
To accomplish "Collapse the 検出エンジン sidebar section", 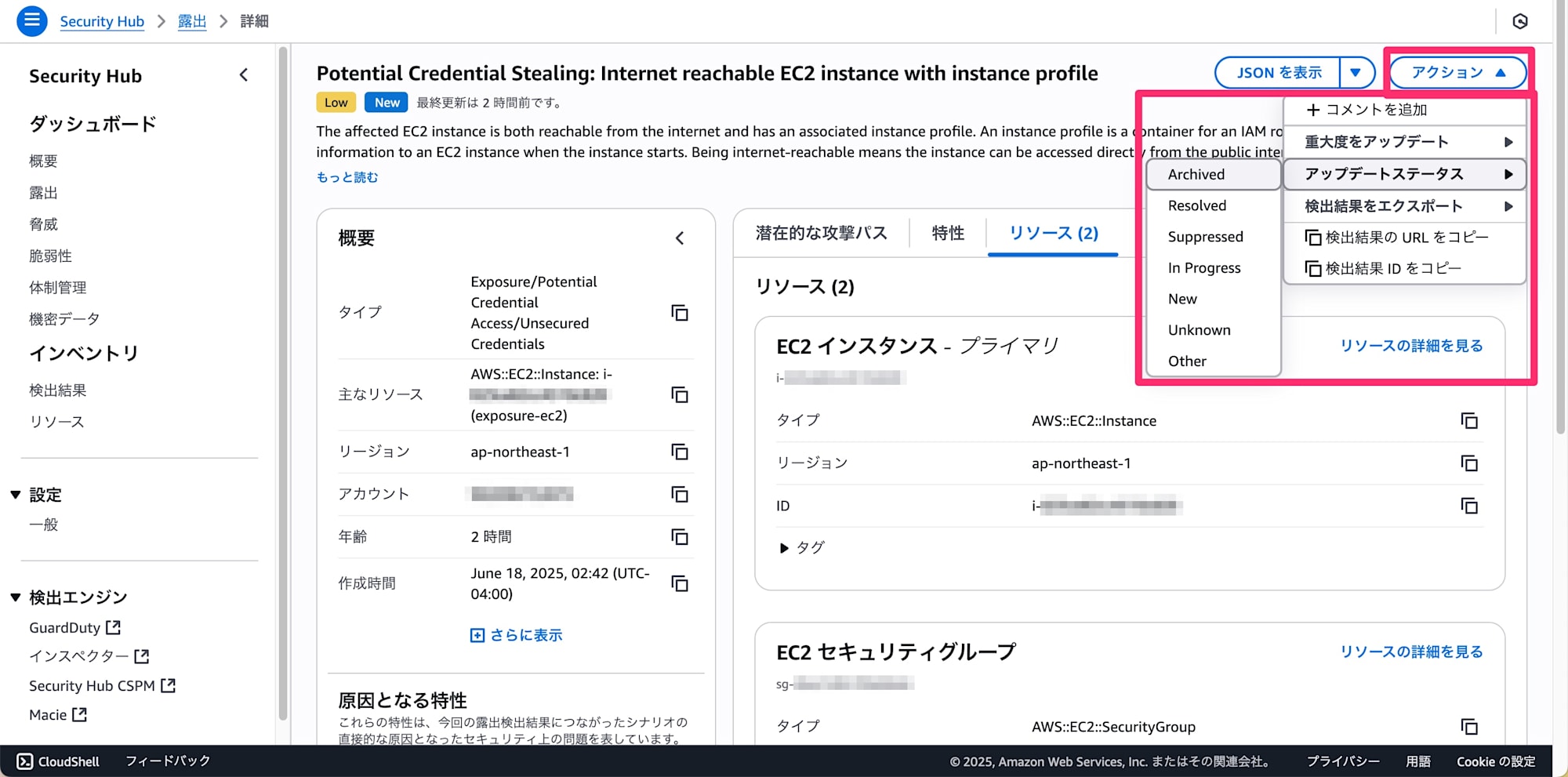I will 16,597.
